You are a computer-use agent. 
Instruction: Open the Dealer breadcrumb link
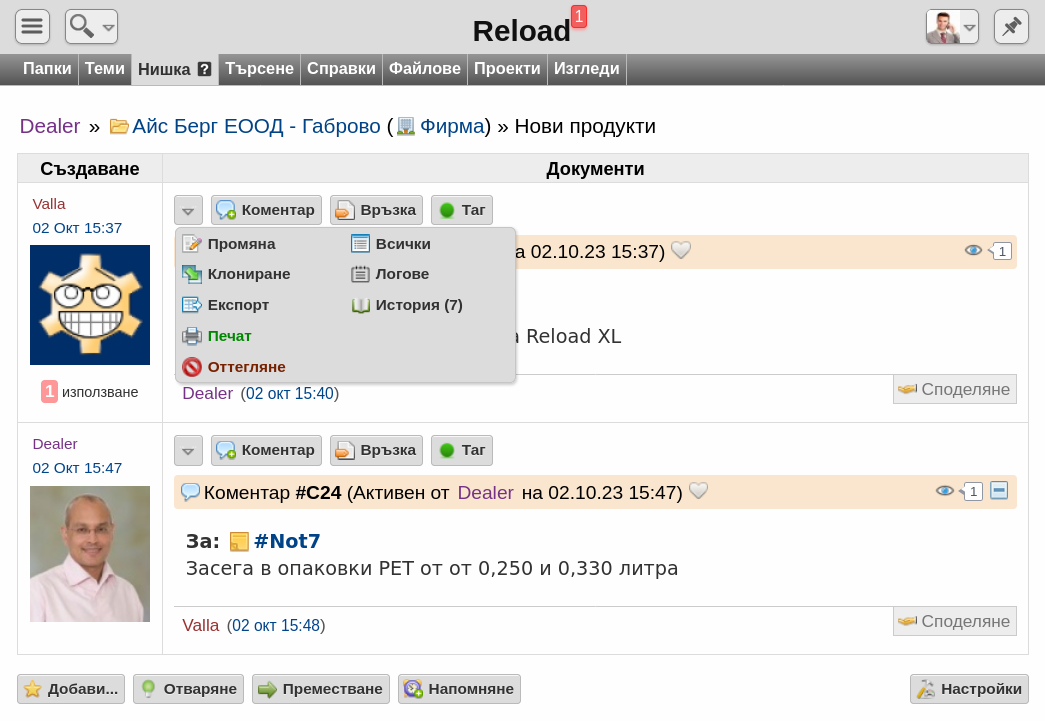pos(50,126)
